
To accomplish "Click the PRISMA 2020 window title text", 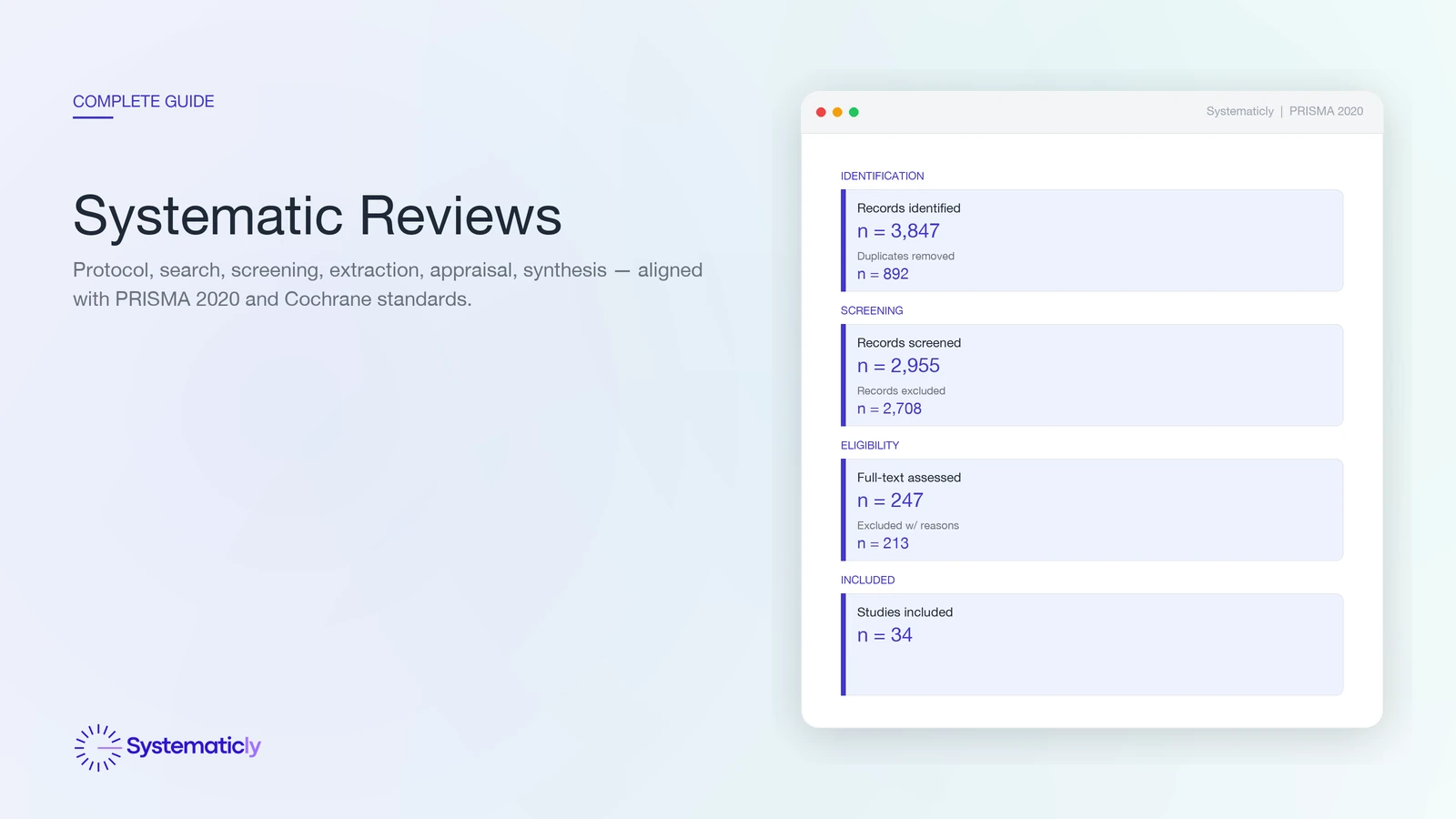I will [1325, 111].
